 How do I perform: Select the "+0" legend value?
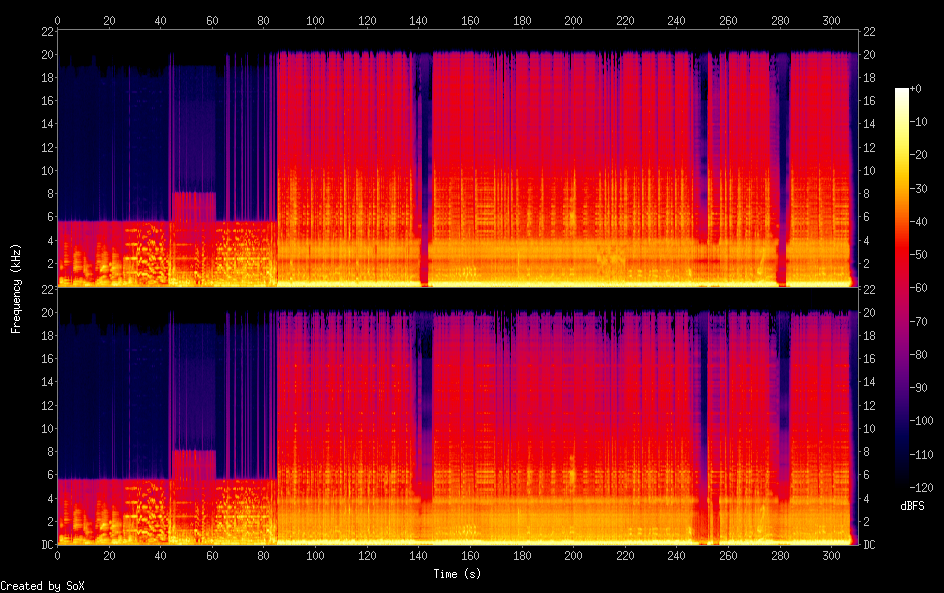(915, 88)
